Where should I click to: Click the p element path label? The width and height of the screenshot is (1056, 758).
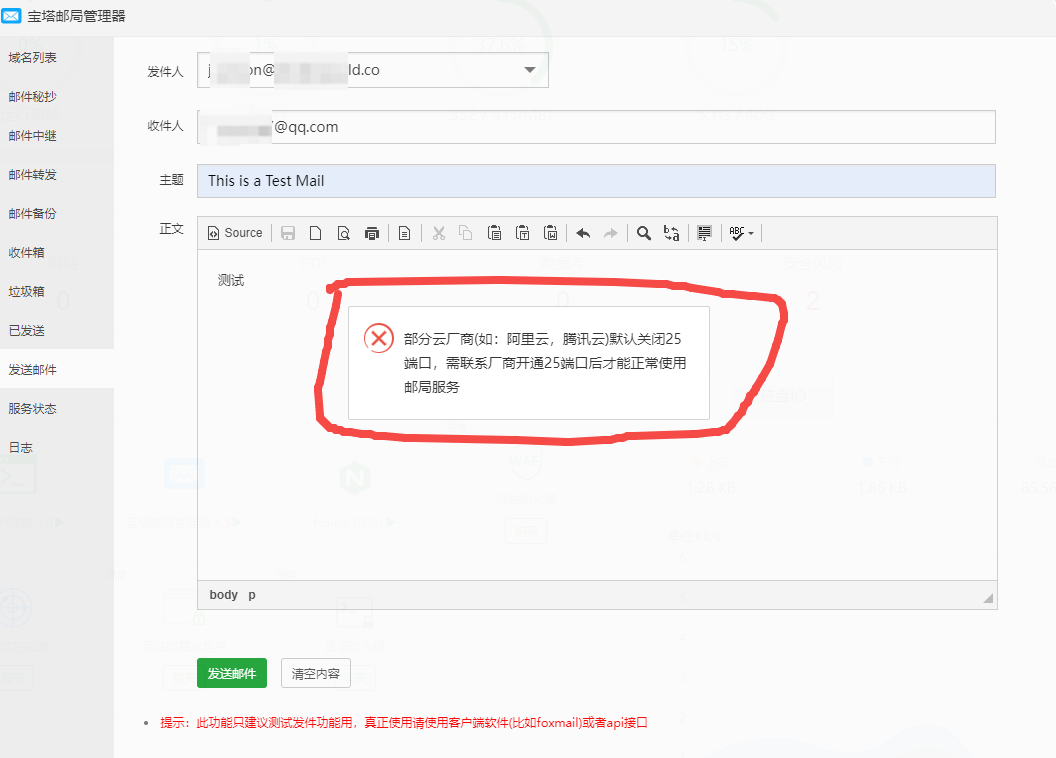(x=252, y=595)
